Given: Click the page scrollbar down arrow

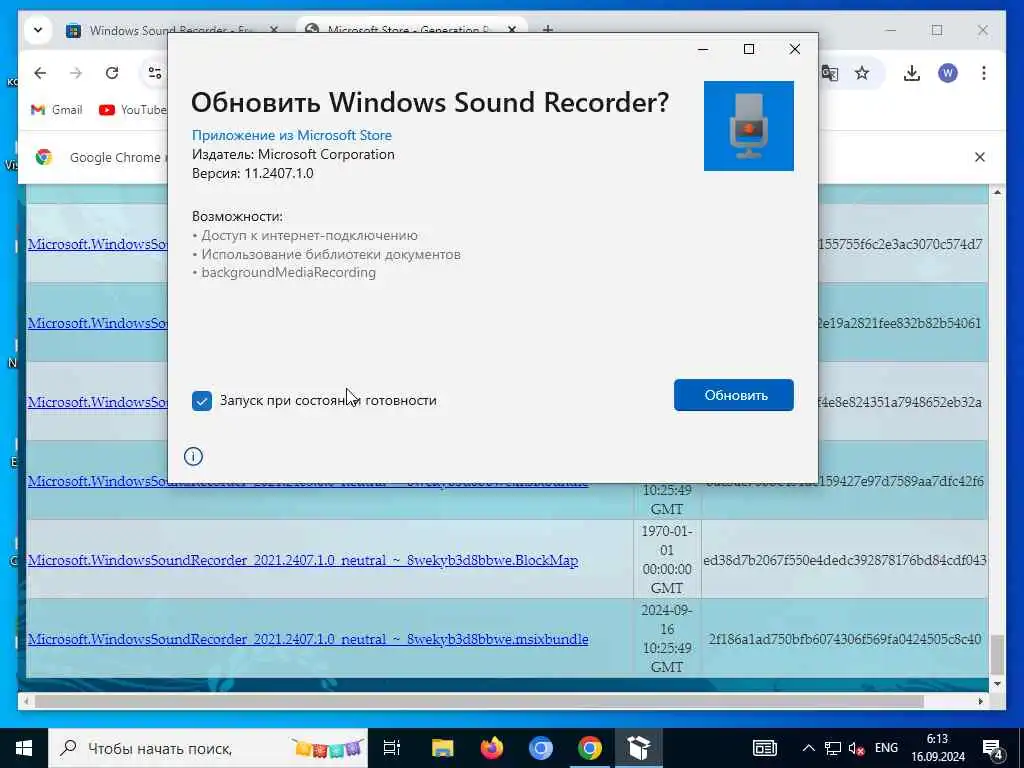Looking at the screenshot, I should tap(997, 684).
